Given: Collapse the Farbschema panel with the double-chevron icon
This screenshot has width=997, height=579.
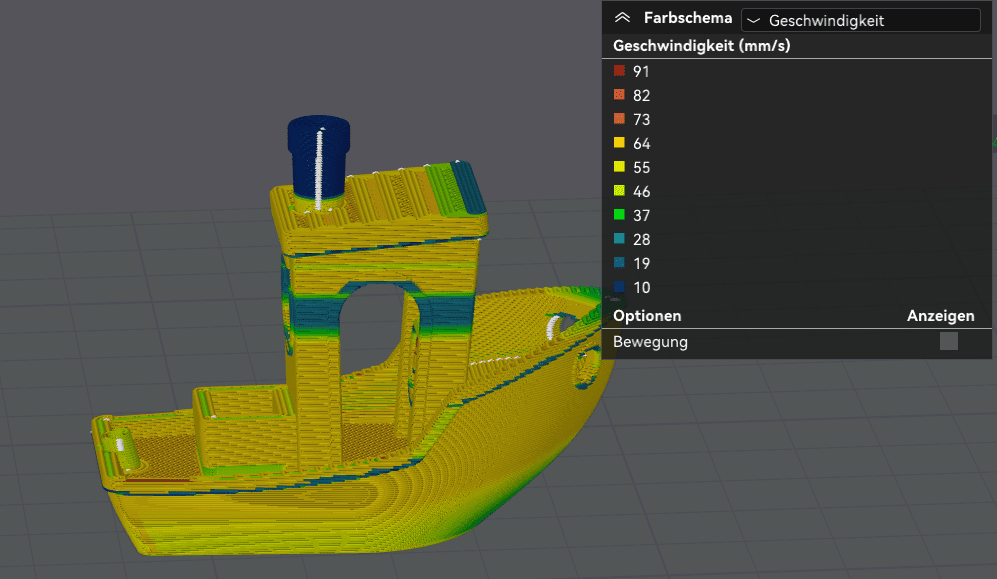Looking at the screenshot, I should click(622, 18).
